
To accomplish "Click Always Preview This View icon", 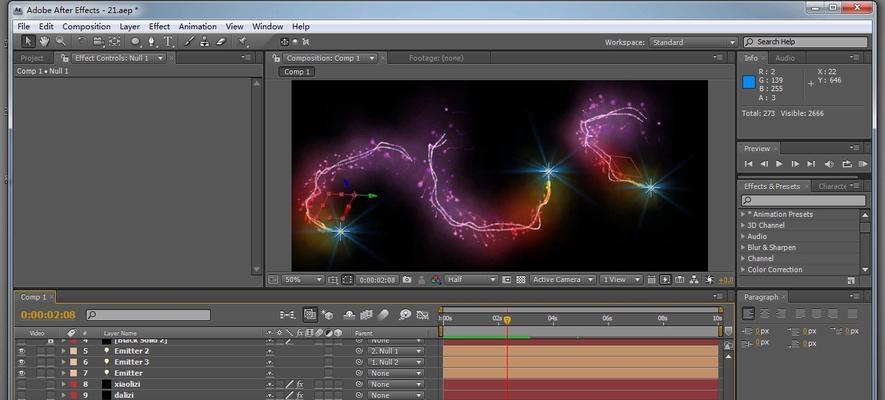I will click(274, 279).
